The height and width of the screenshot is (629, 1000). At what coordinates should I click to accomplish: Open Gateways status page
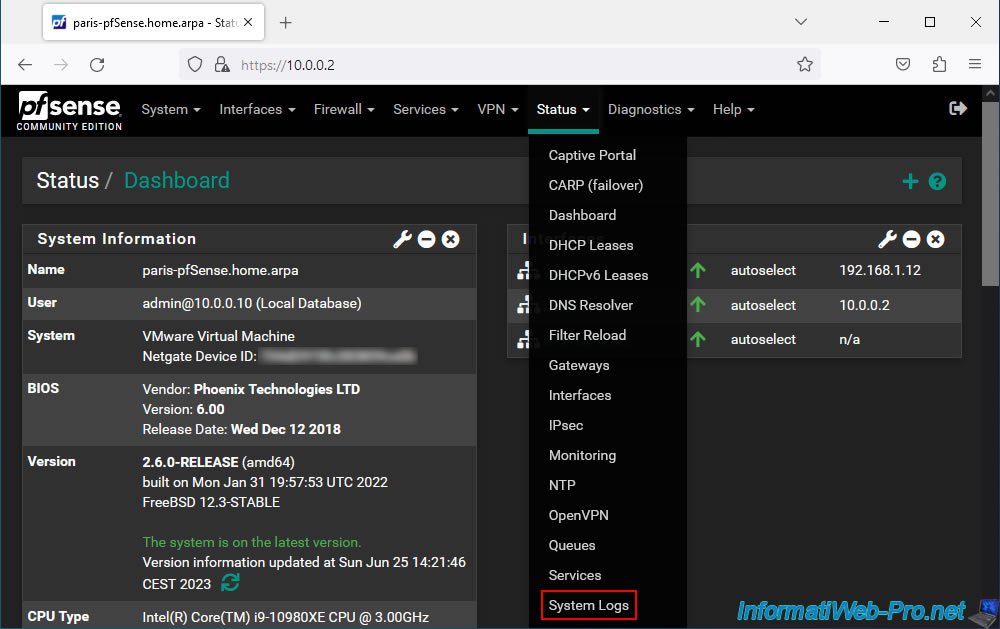coord(579,366)
